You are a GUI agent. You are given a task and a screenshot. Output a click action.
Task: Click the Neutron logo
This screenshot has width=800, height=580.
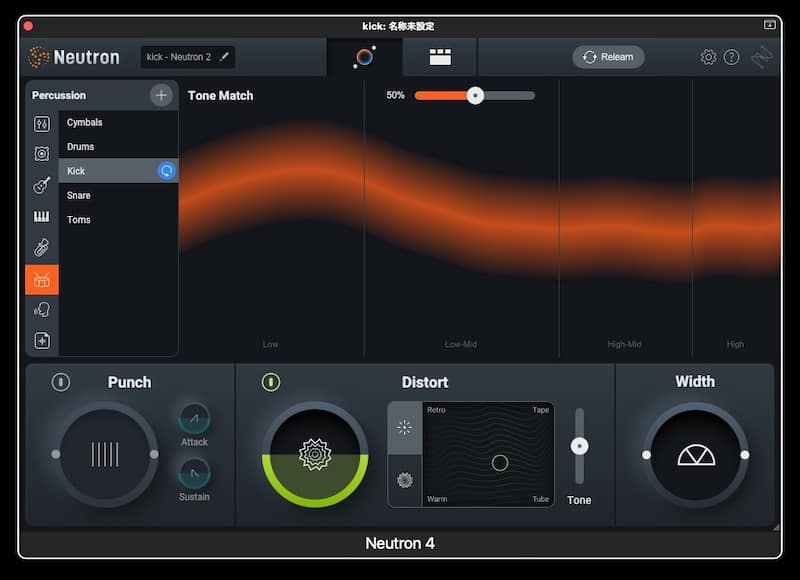click(x=74, y=57)
